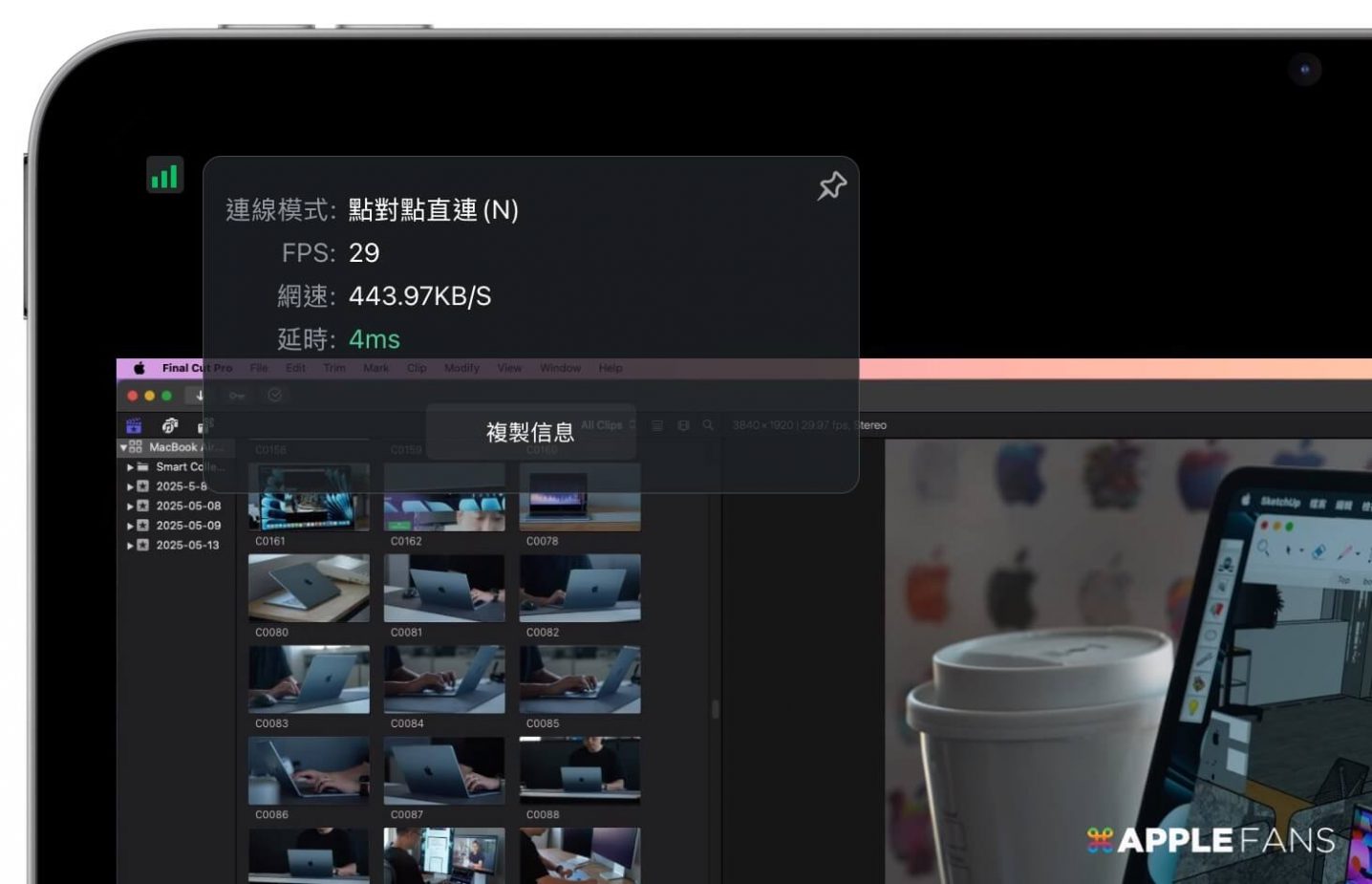
Task: Collapse the MacBook Air library tree
Action: click(123, 447)
